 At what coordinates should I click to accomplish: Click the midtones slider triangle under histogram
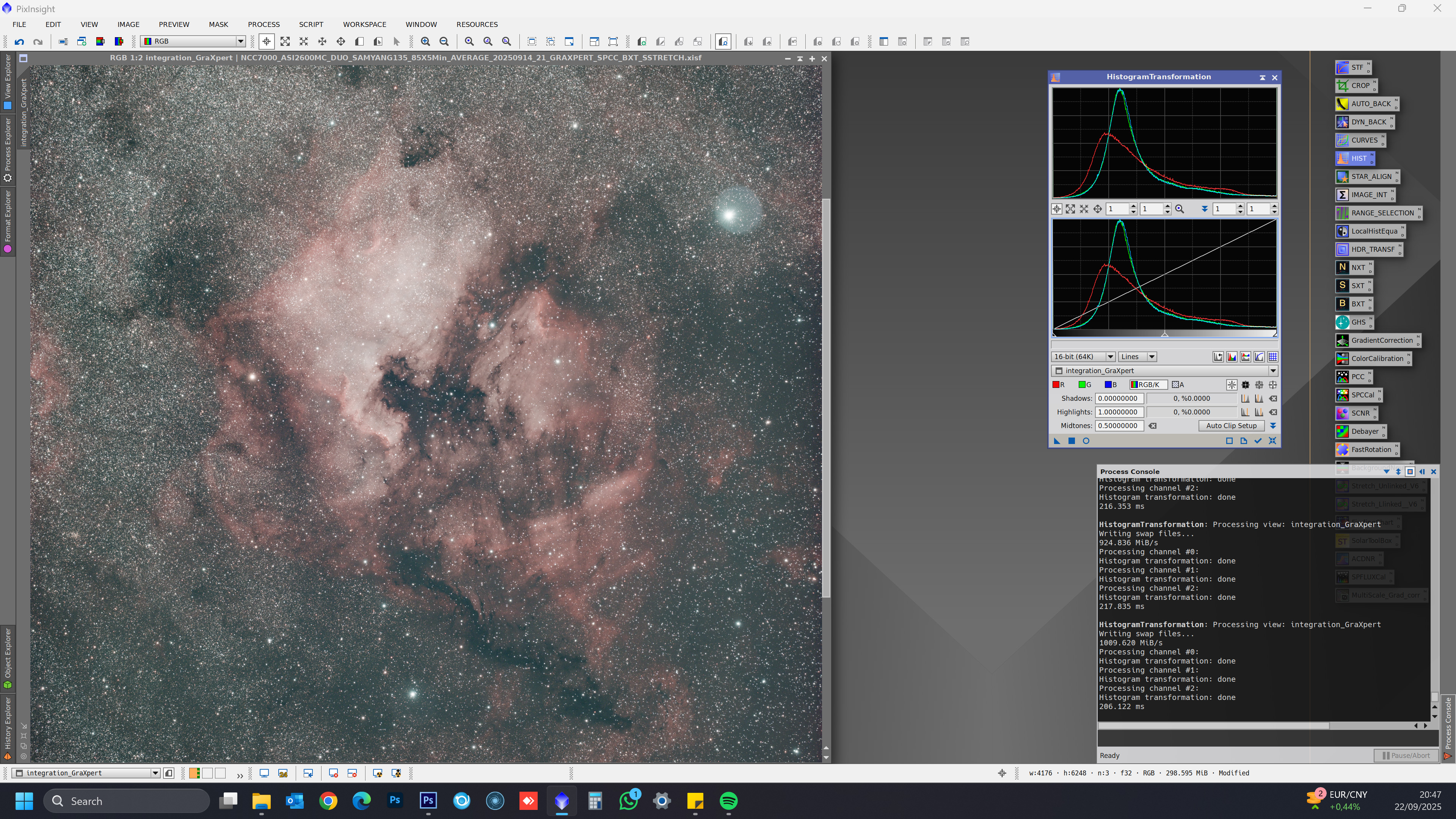[x=1164, y=334]
